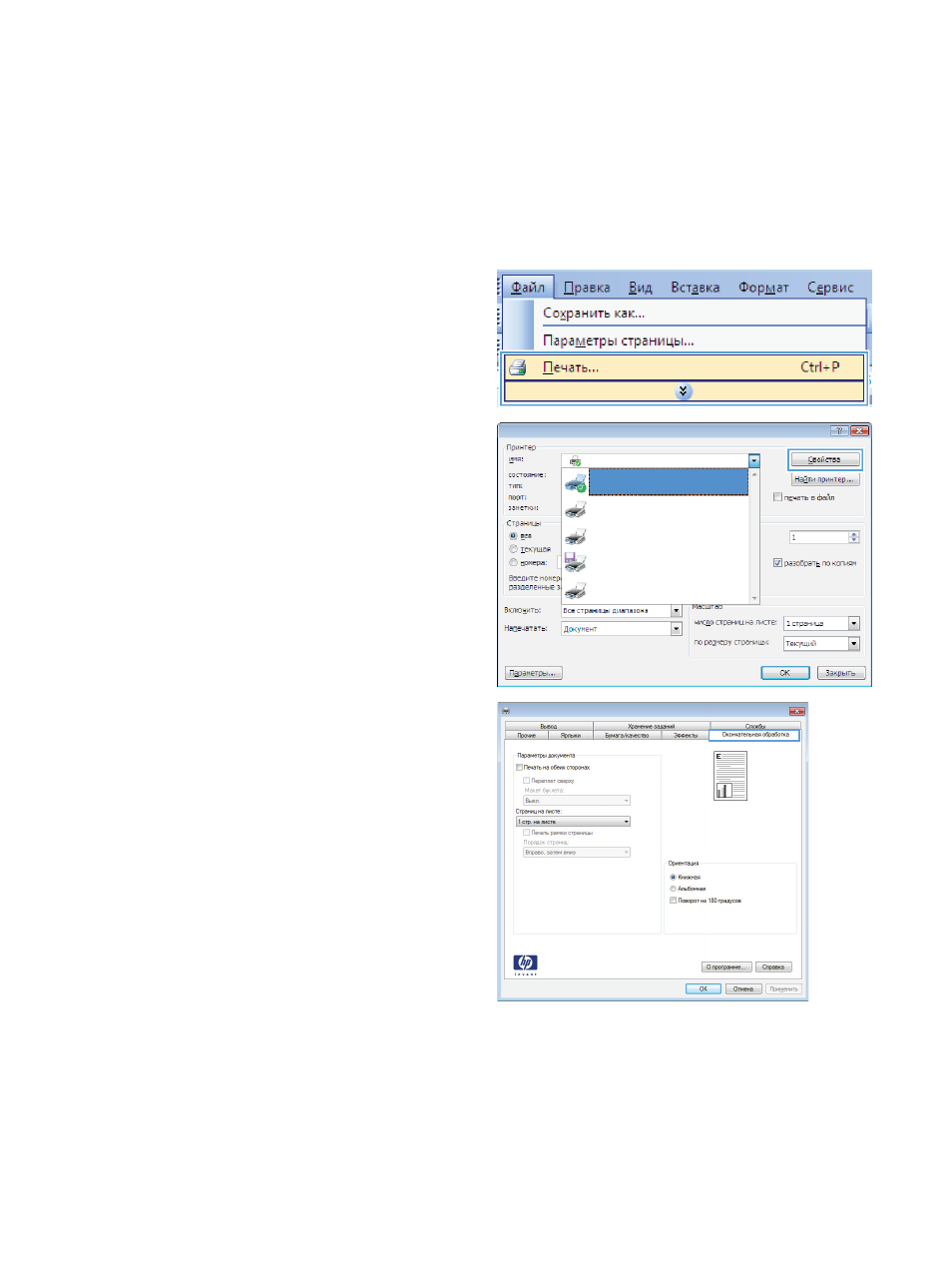
Task: Choose Сохранить как... from the Файл menu
Action: [x=594, y=314]
